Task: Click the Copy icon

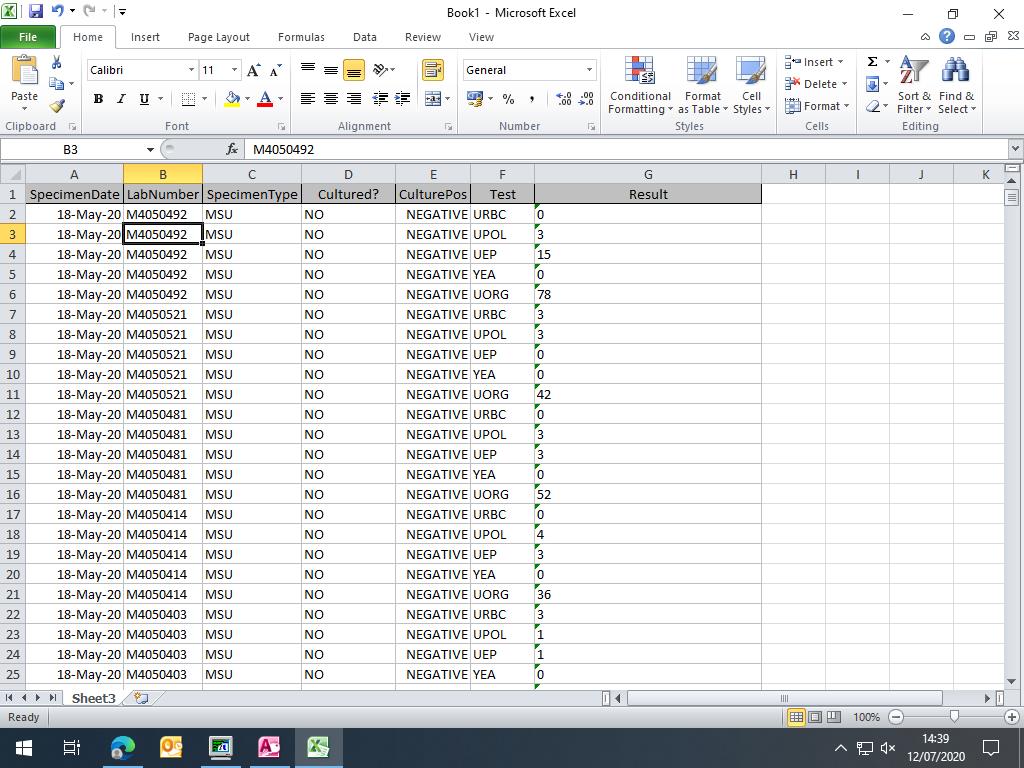Action: (x=57, y=84)
